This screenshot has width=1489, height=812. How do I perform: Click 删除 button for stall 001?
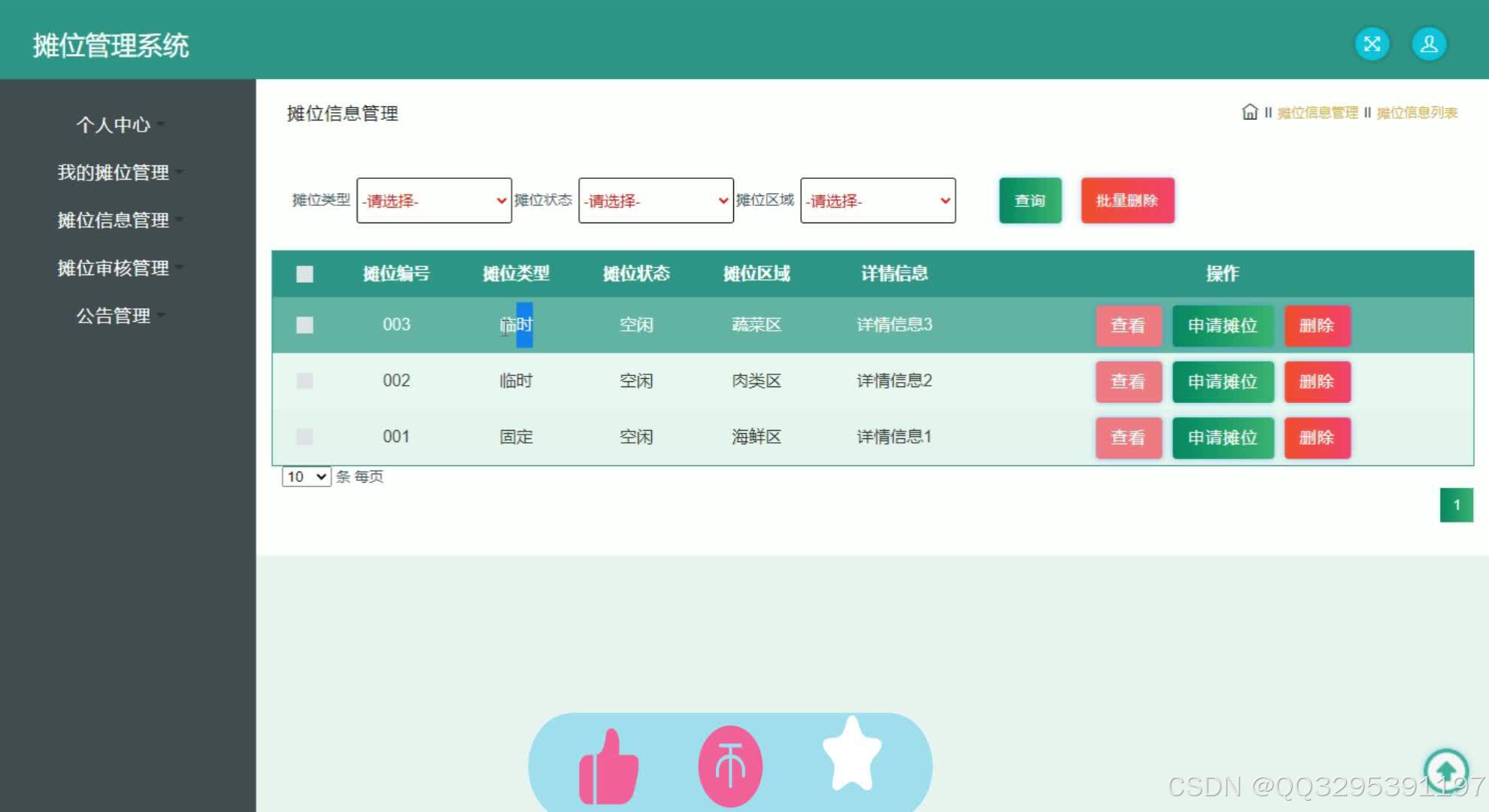click(x=1317, y=438)
